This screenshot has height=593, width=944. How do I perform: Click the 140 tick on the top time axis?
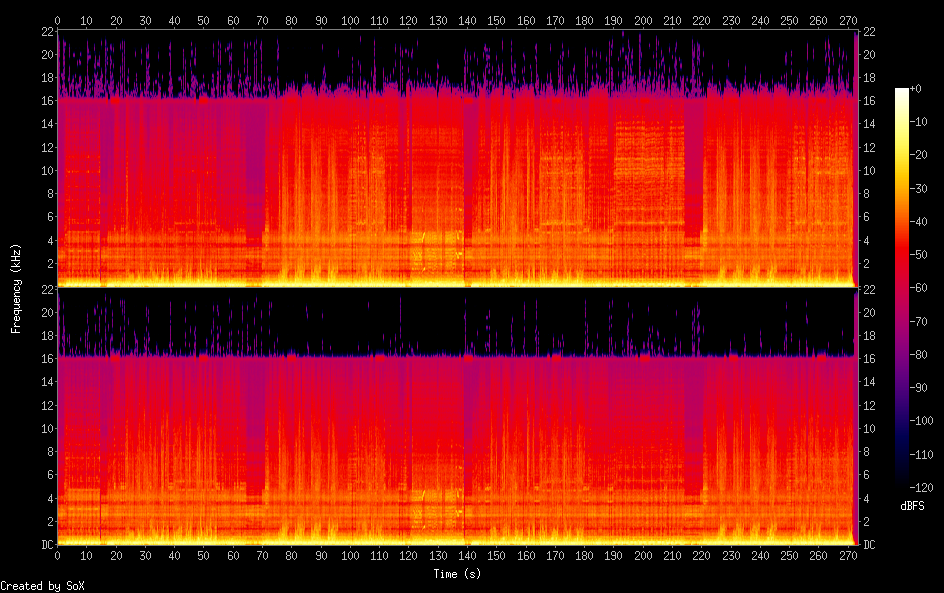[x=467, y=19]
